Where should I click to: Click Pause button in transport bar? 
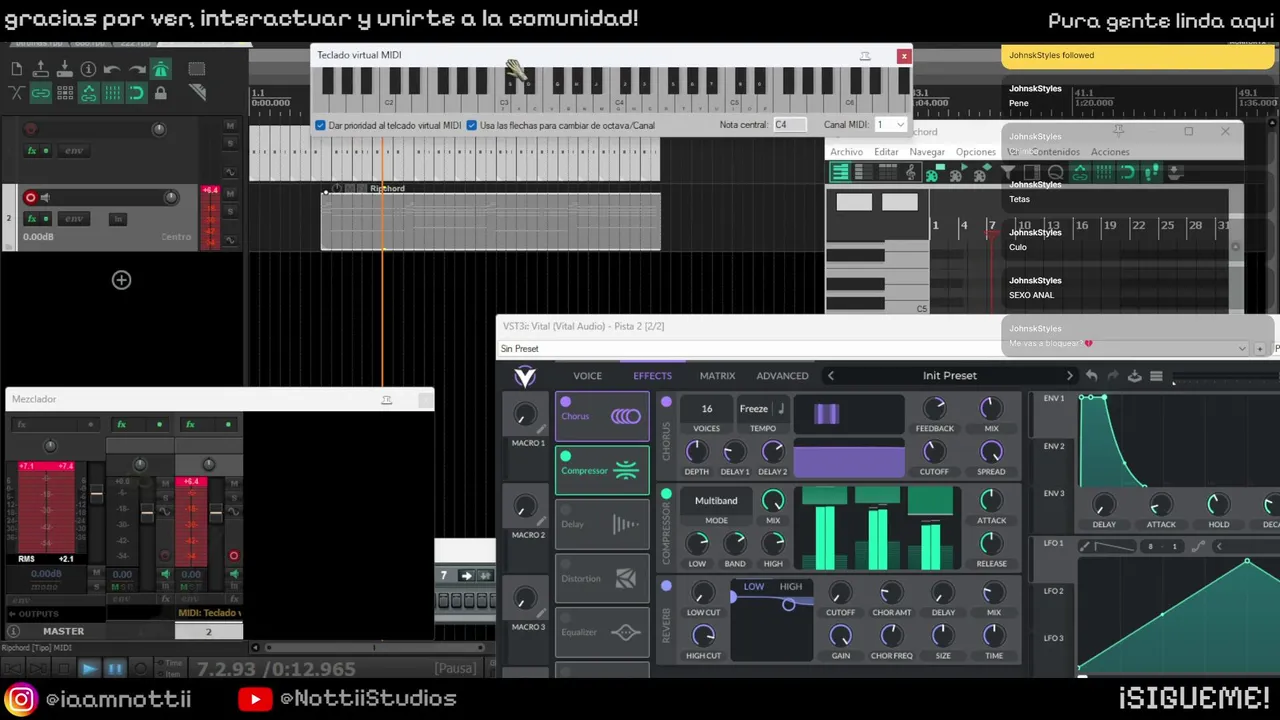coord(114,669)
